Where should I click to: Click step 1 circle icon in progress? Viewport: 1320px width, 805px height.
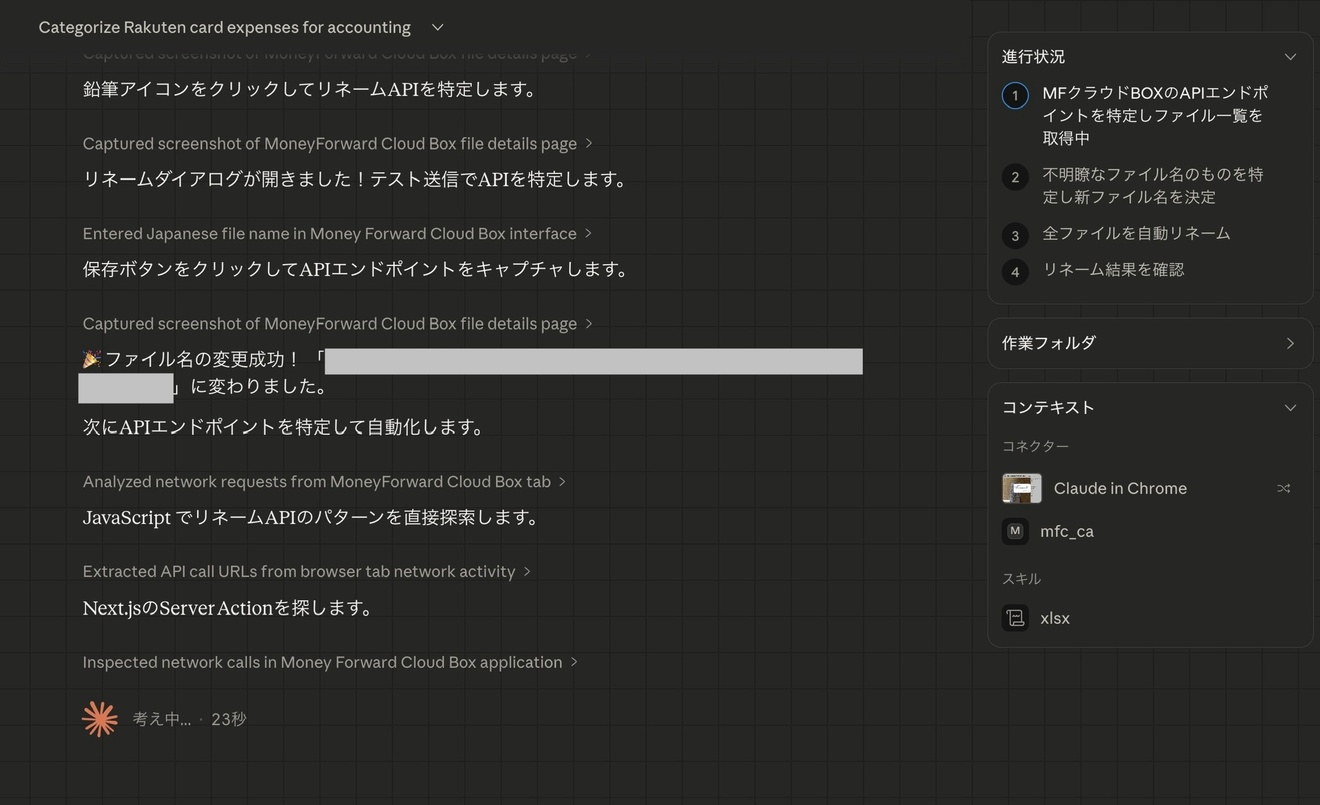(1015, 96)
